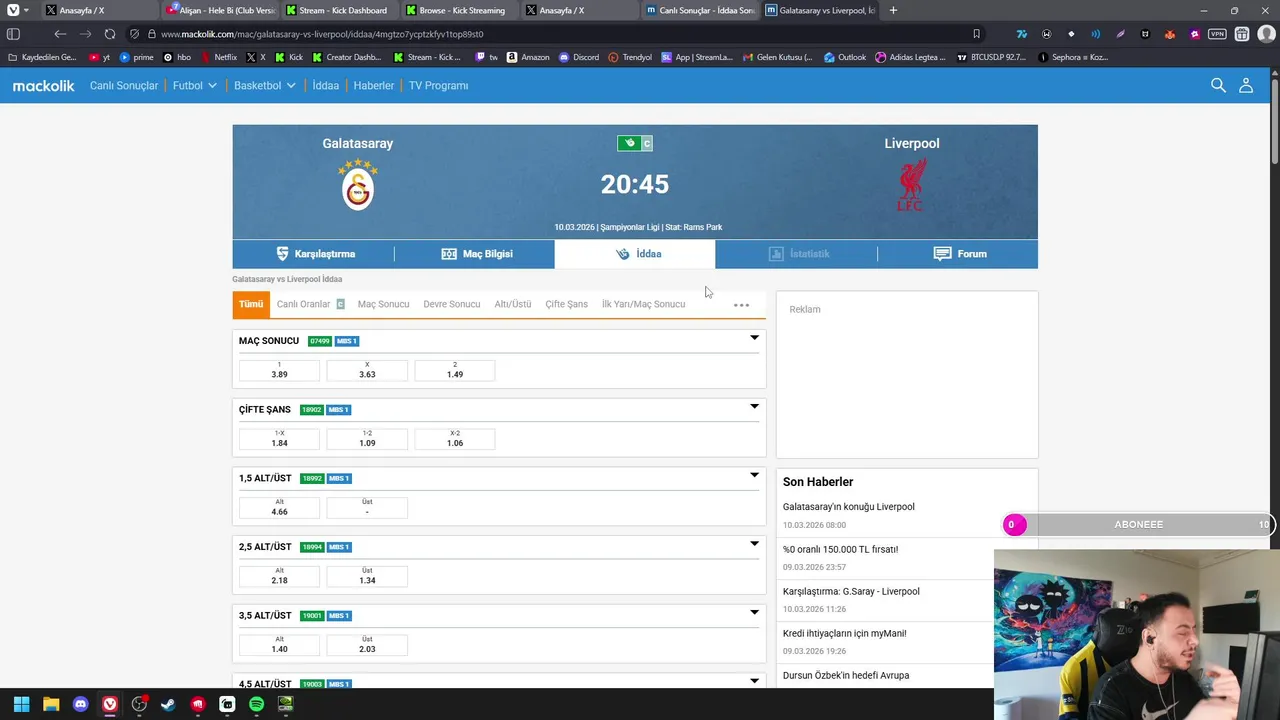Select the Tümü filter tab
Image resolution: width=1280 pixels, height=720 pixels.
pos(251,304)
